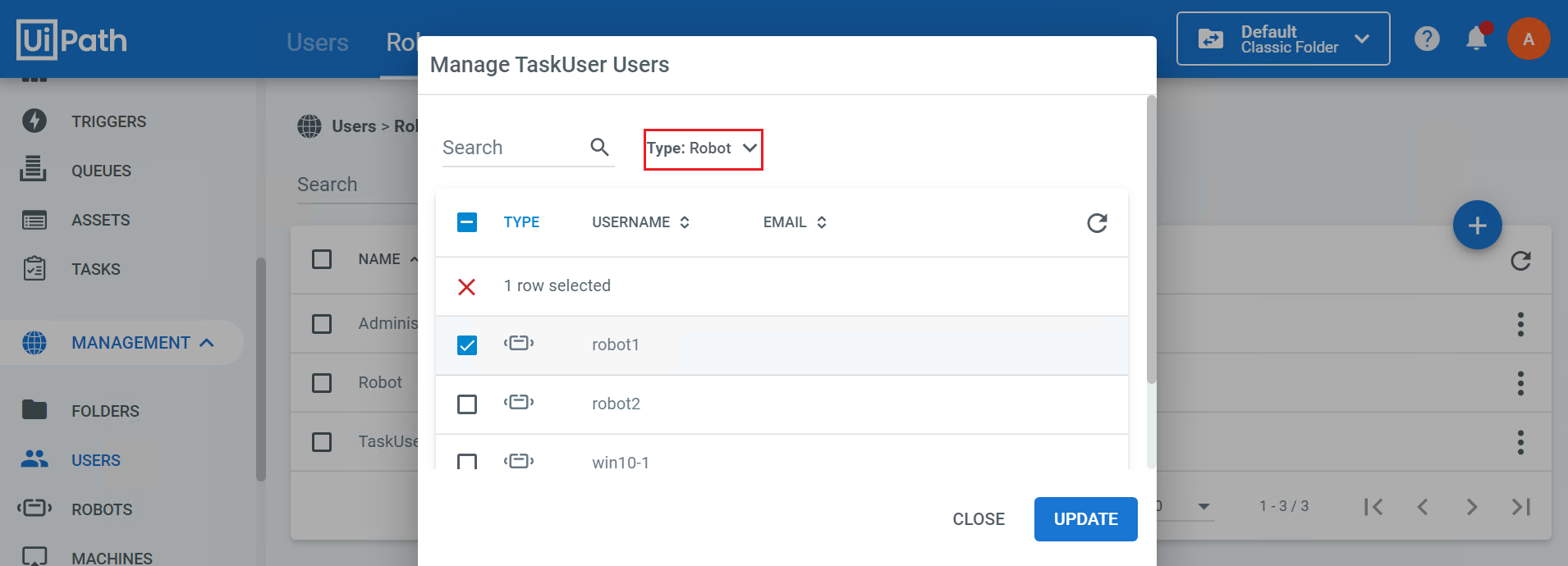This screenshot has width=1568, height=566.
Task: Toggle the select-all checkbox beside NAME column
Action: [x=322, y=259]
